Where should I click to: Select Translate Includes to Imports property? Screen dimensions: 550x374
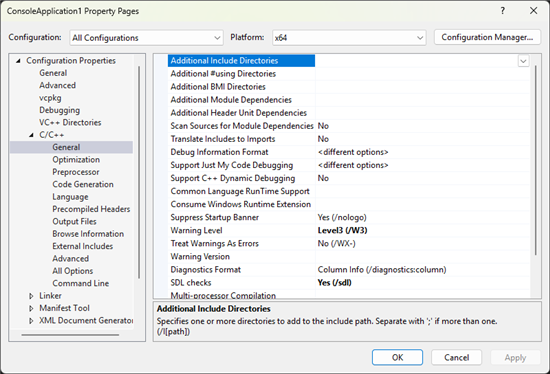241,139
